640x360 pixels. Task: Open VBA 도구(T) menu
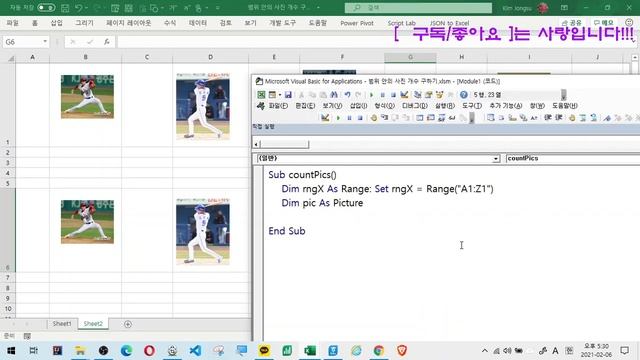pos(472,106)
